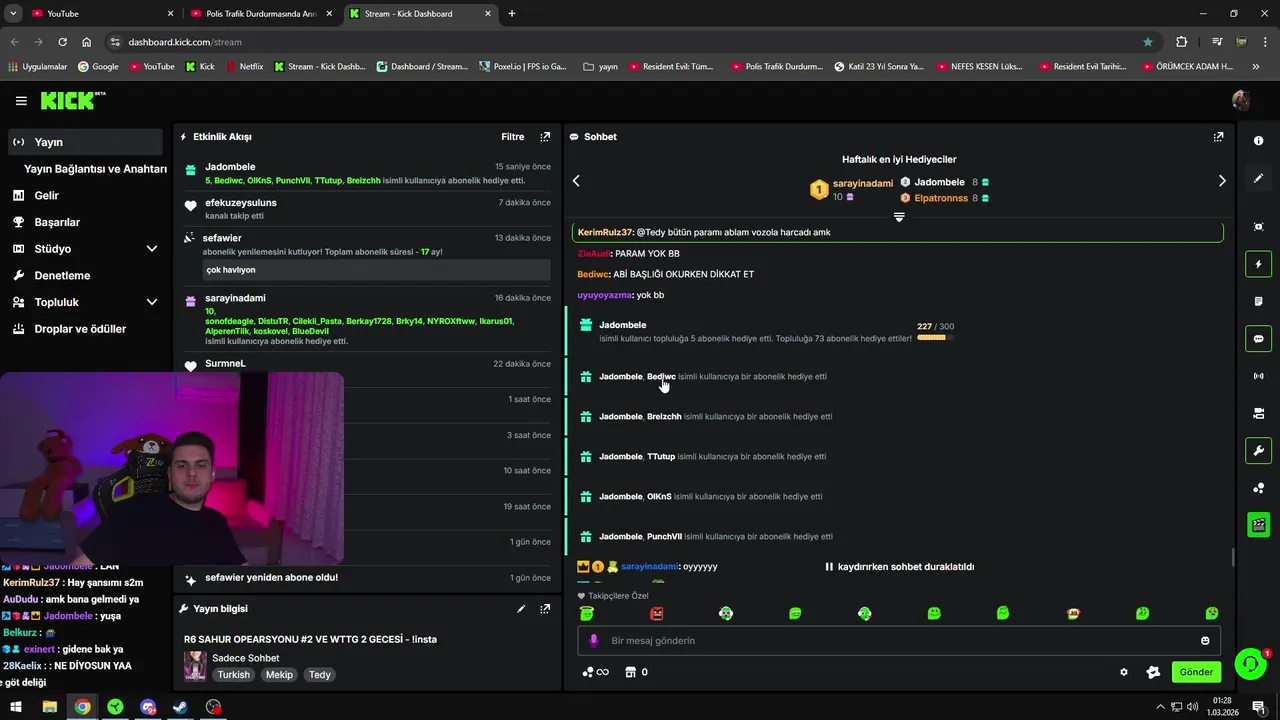Click the purple microphone icon in message box
Viewport: 1280px width, 720px height.
(x=593, y=641)
